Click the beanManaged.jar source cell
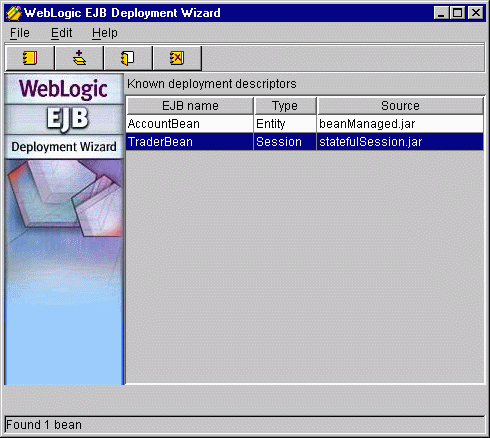The image size is (490, 438). coord(400,124)
